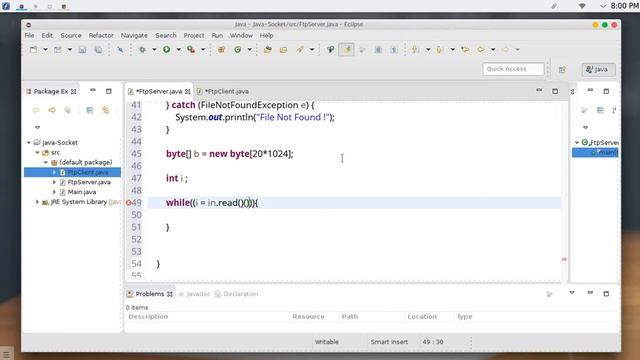Open dropdown next to Search flashlight icon
The image size is (640, 360).
(x=312, y=49)
